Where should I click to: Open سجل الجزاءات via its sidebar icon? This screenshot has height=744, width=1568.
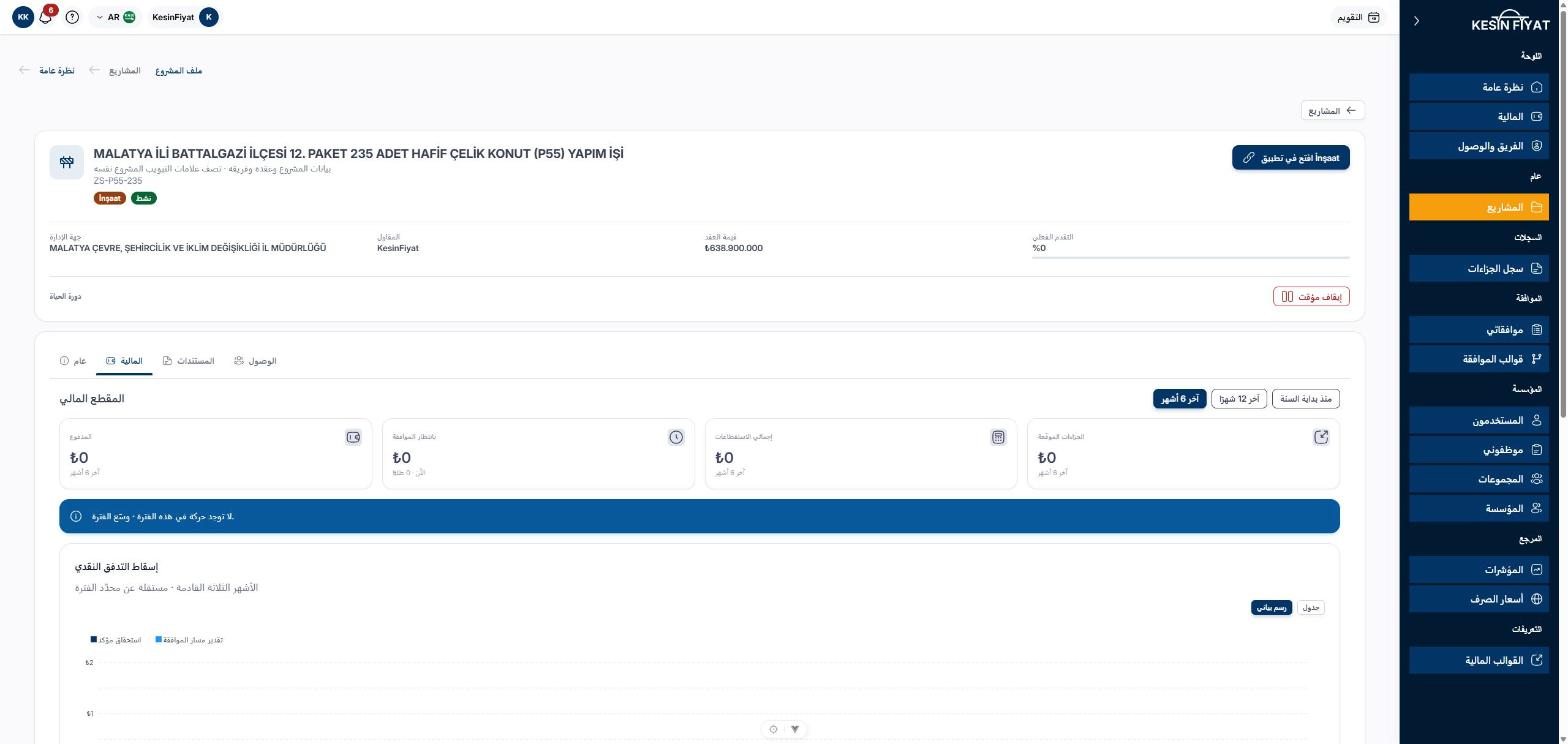(1537, 268)
